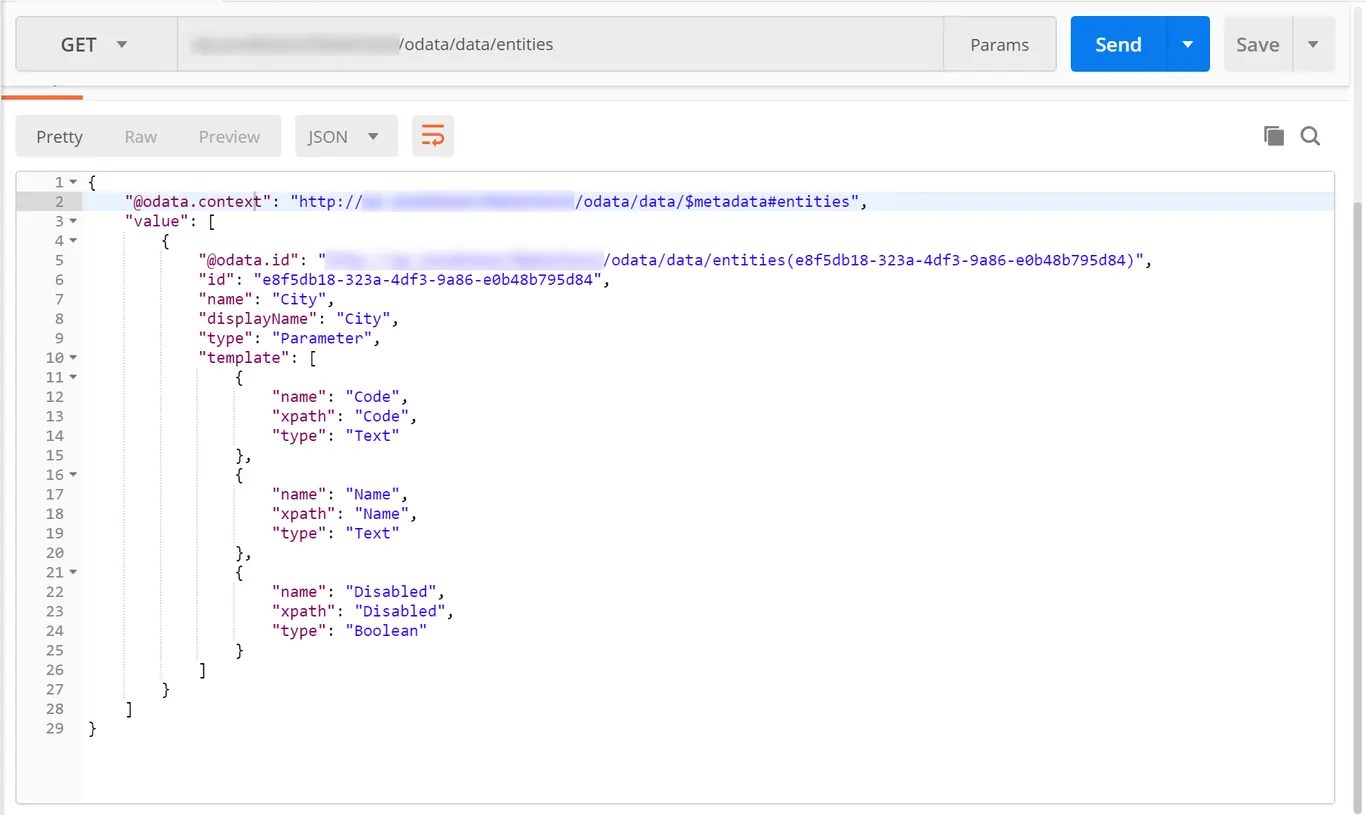The image size is (1366, 815).
Task: Collapse the Code object at line 11
Action: (x=73, y=377)
